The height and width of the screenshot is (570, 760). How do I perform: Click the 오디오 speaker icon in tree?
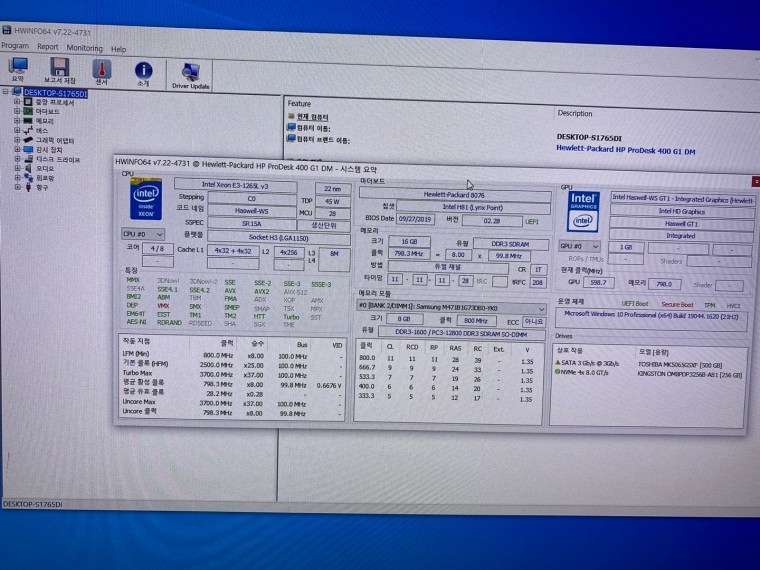coord(28,168)
